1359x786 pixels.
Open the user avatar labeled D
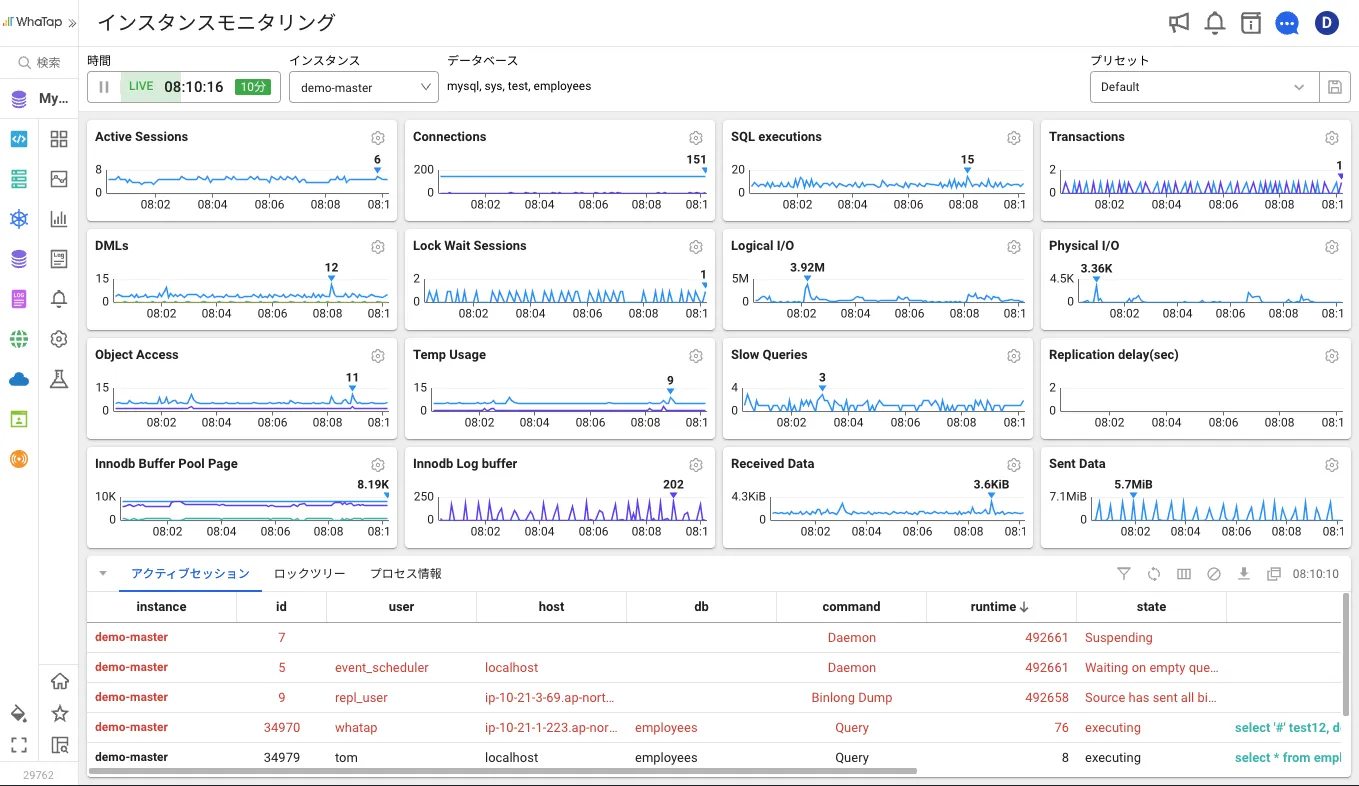click(x=1326, y=23)
